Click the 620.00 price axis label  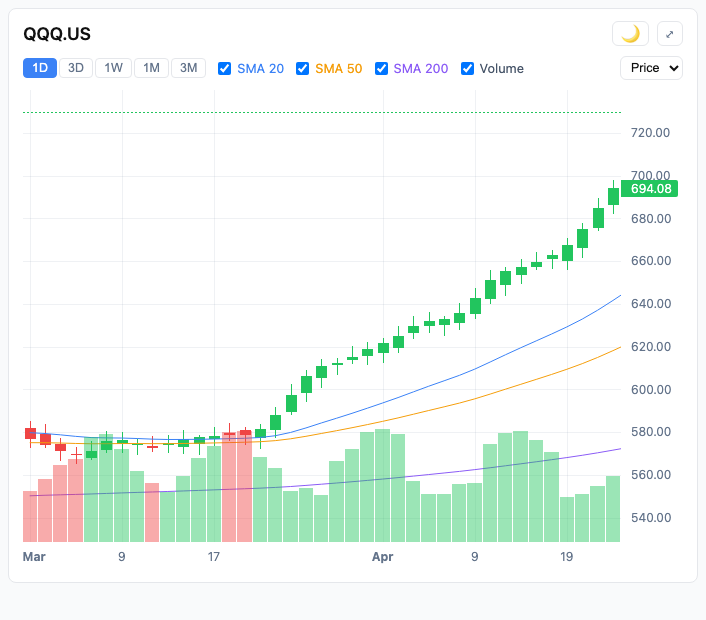651,347
